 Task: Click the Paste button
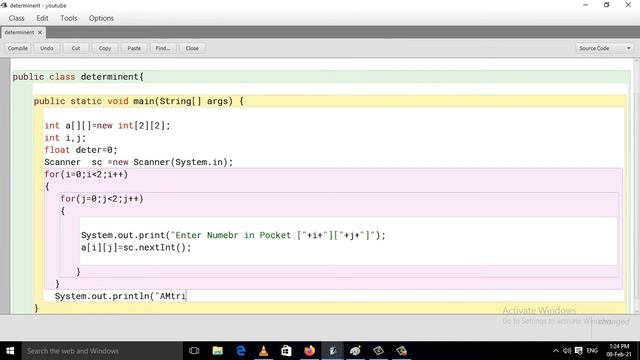pos(134,48)
